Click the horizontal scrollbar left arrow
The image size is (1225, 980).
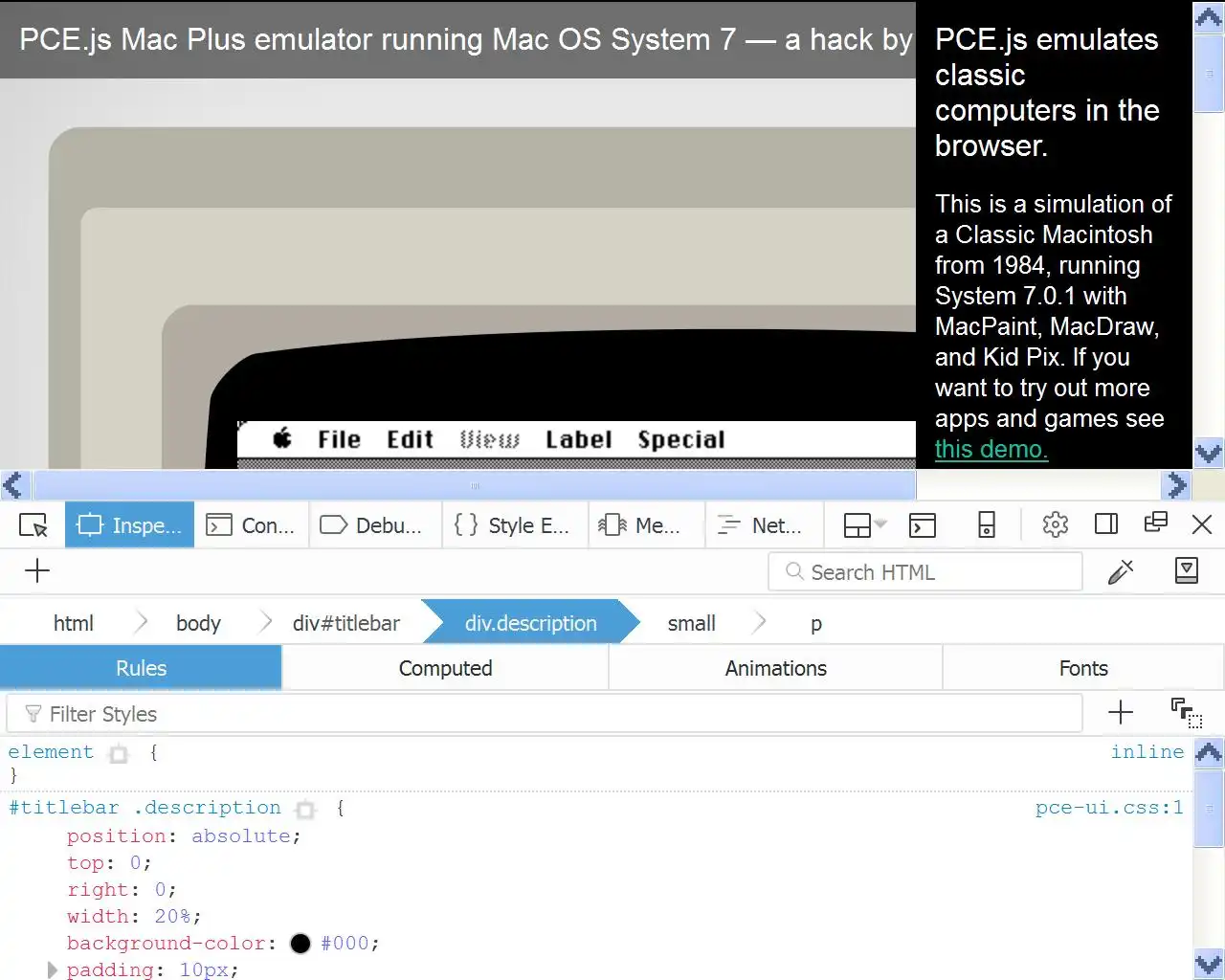(x=13, y=485)
